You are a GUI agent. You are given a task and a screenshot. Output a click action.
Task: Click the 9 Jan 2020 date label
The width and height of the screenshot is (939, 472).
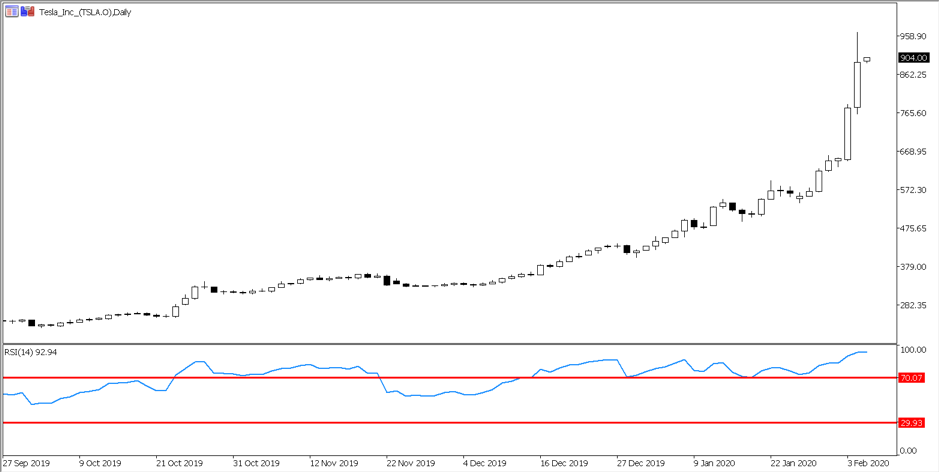point(715,463)
